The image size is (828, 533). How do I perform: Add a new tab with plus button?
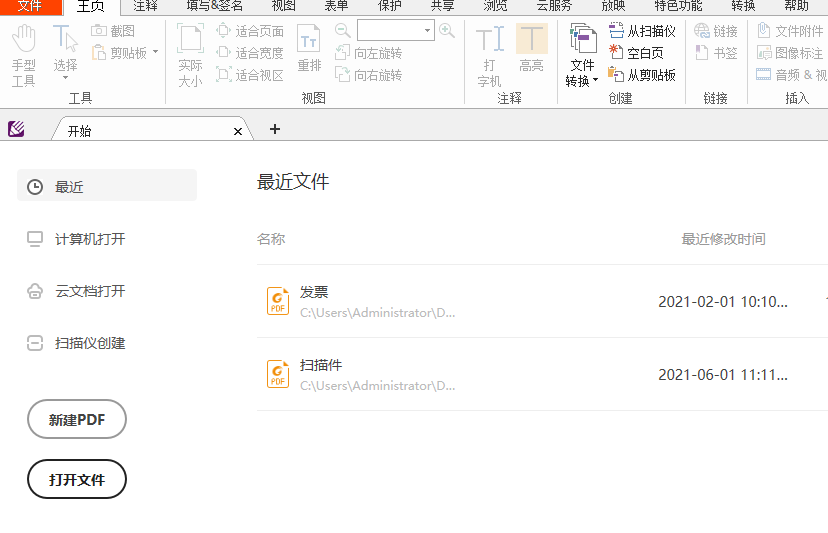275,129
